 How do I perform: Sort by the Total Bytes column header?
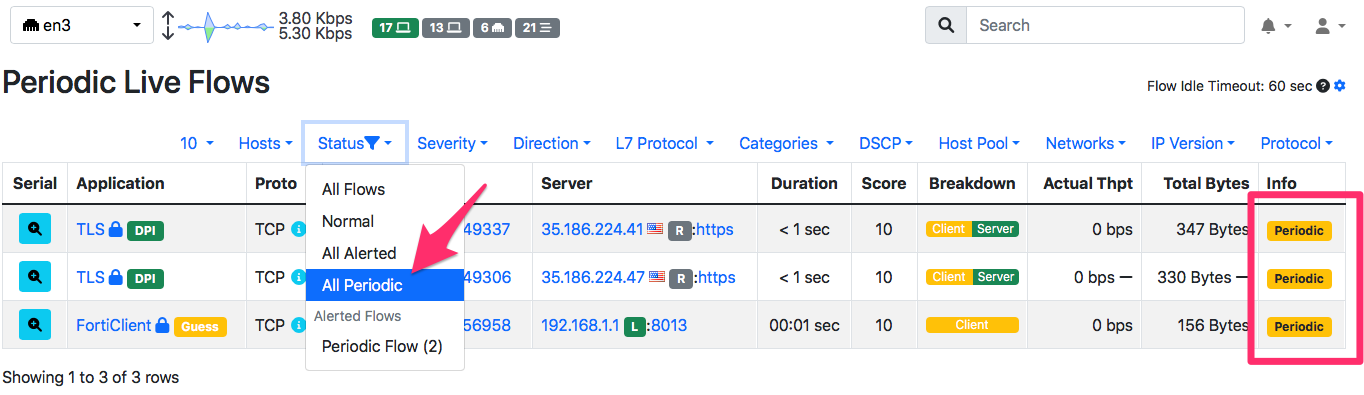(x=1206, y=183)
